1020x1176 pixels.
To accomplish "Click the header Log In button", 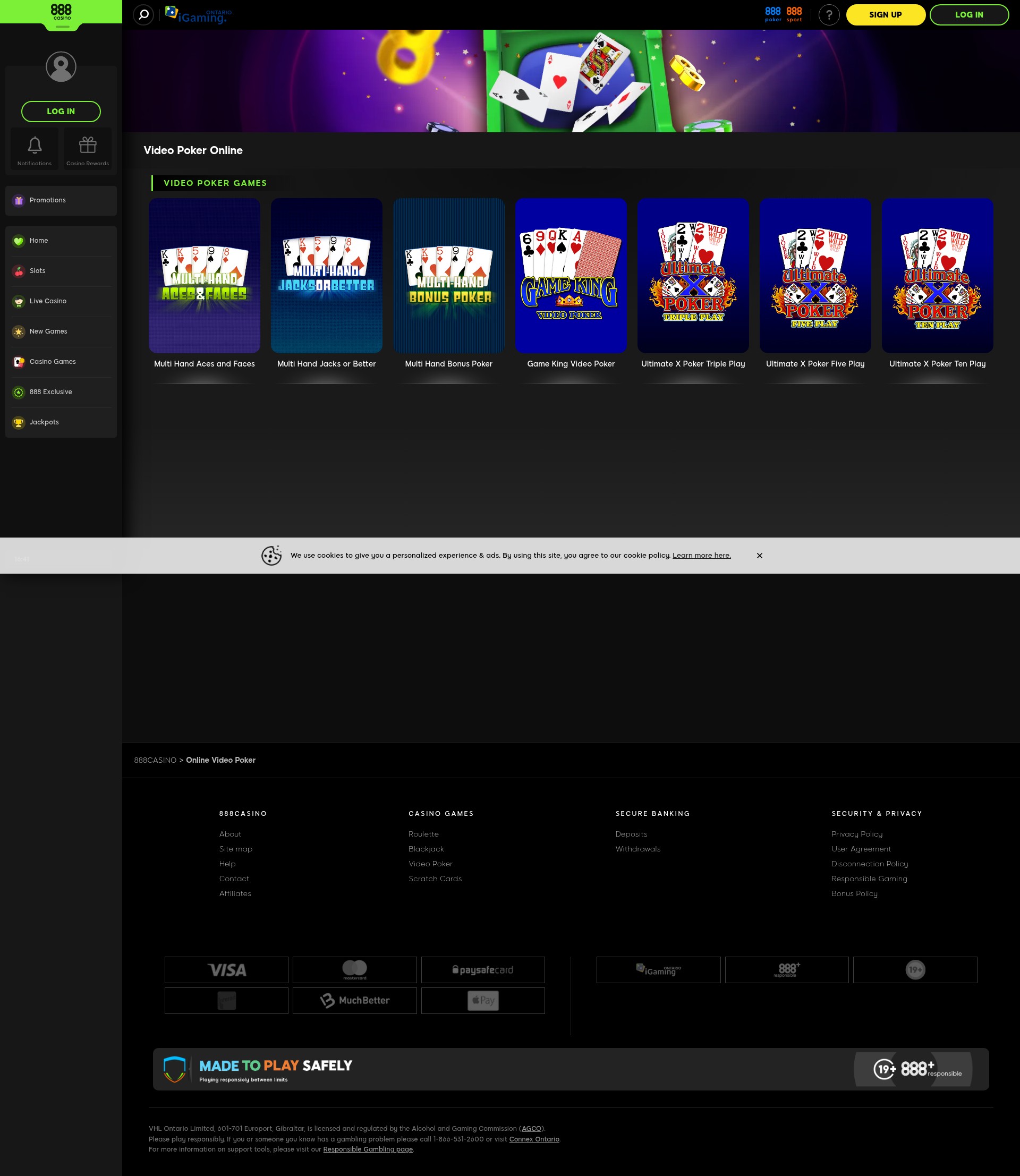I will [x=969, y=15].
